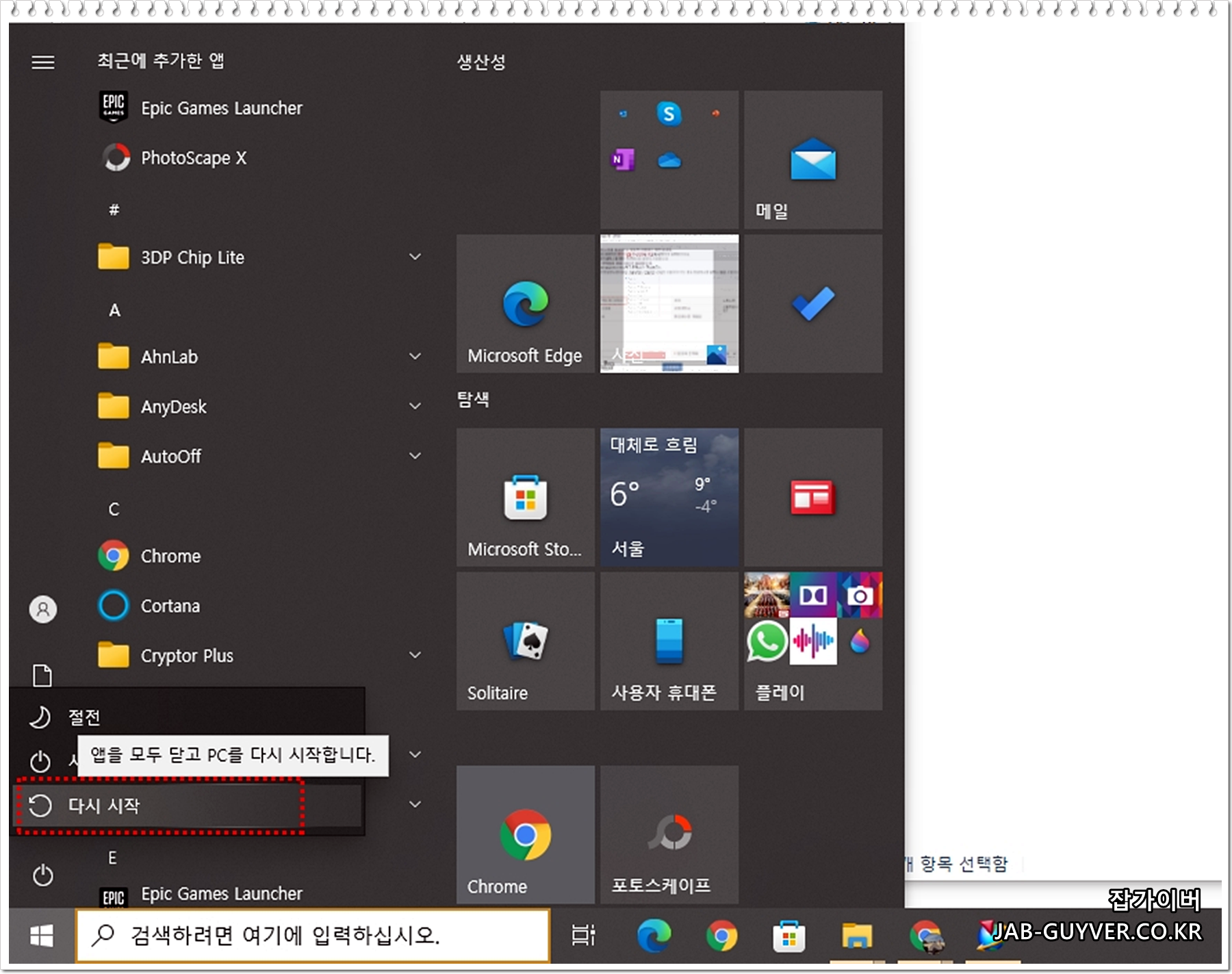Open the Documents icon in Start sidebar

click(43, 676)
